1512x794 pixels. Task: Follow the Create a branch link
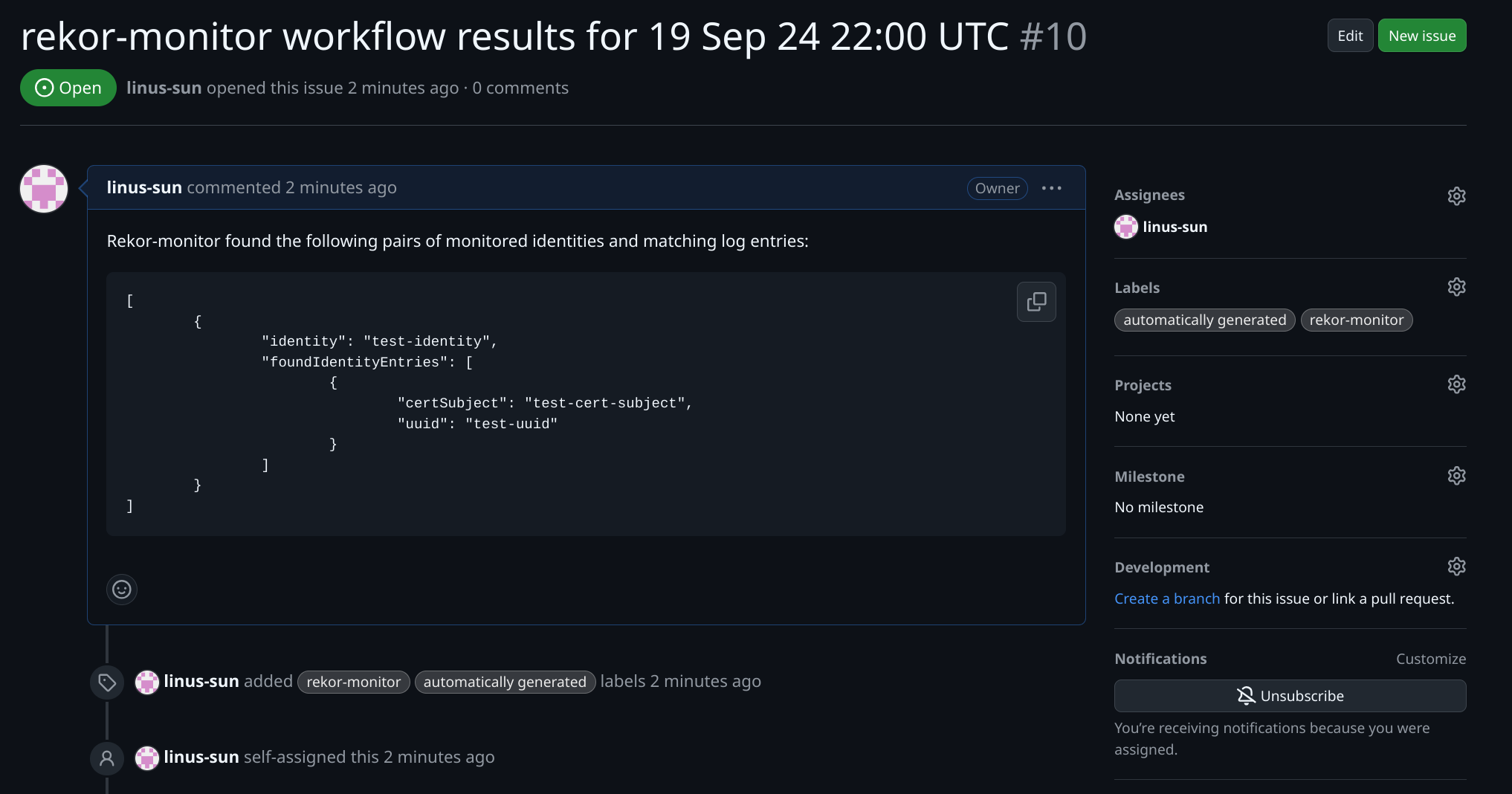1166,598
